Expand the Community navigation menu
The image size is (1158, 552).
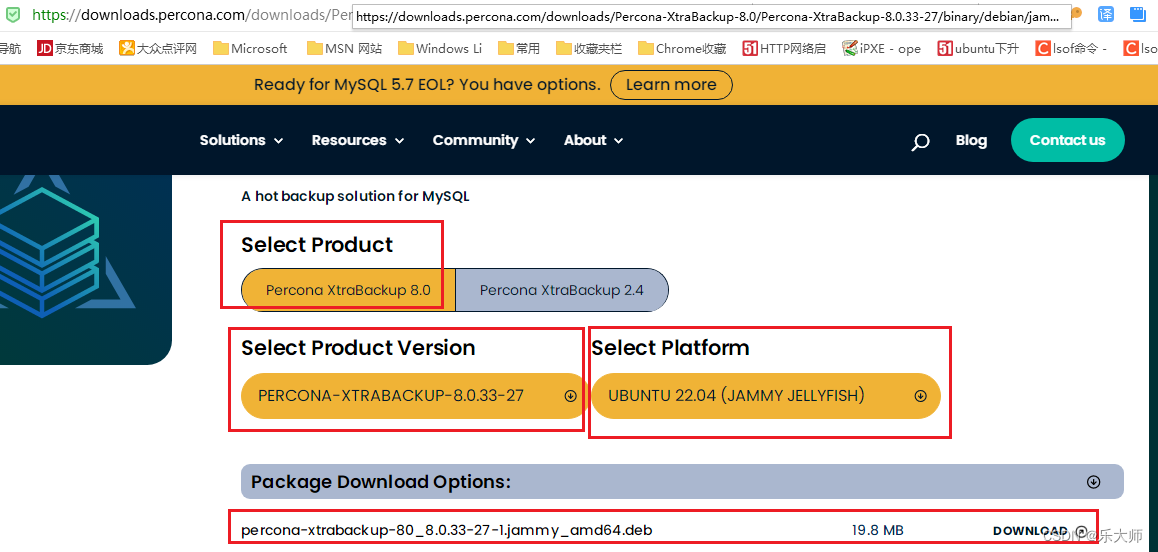click(484, 140)
